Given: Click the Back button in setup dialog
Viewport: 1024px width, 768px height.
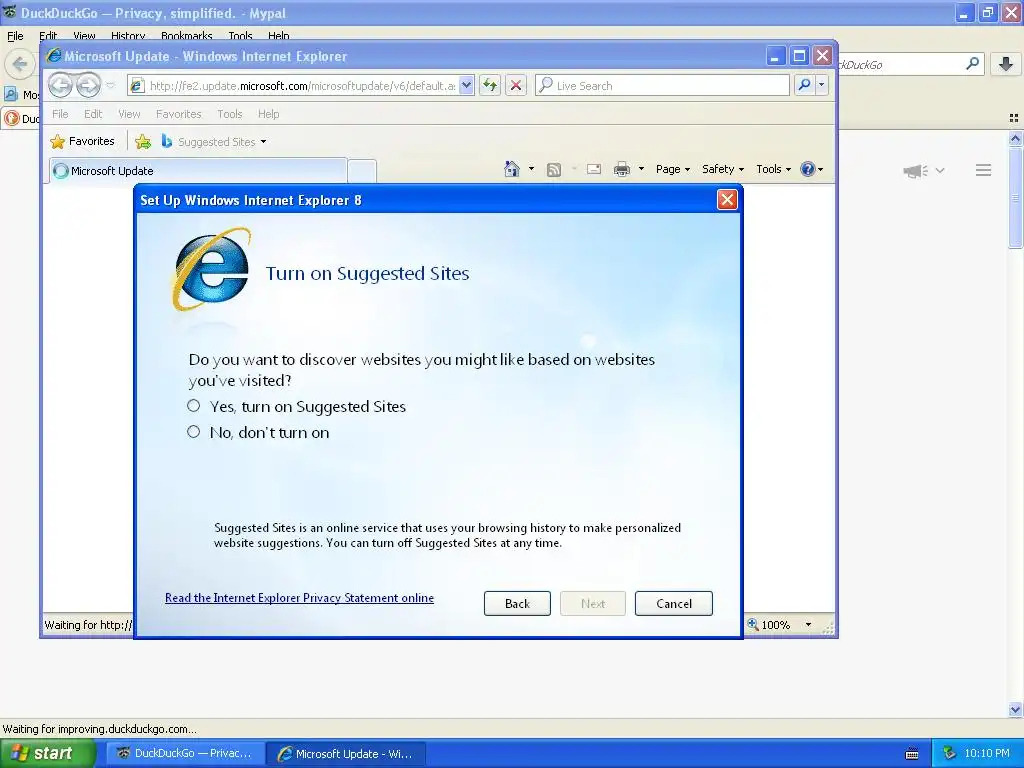Looking at the screenshot, I should (517, 603).
